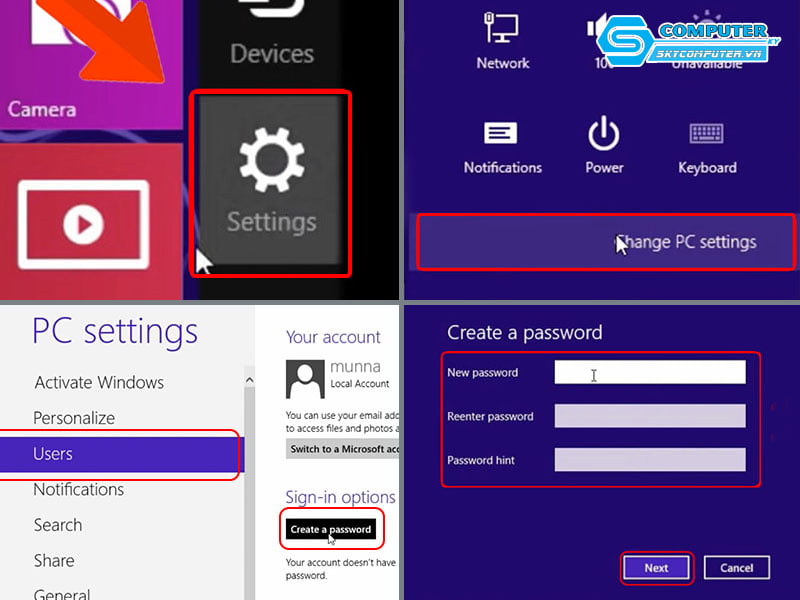Launch the Video play tile
This screenshot has width=800, height=600.
pos(83,225)
